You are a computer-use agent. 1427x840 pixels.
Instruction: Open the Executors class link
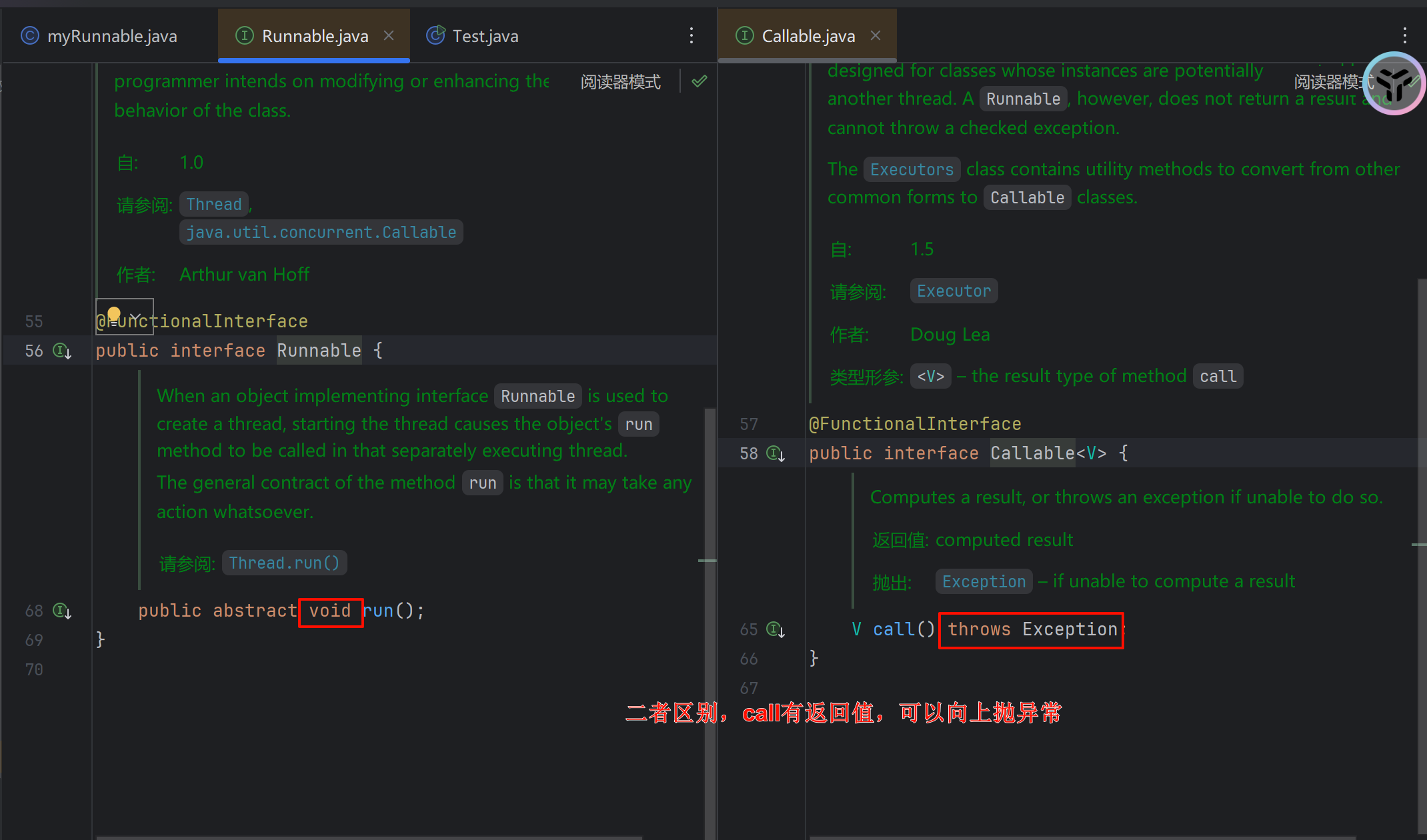[912, 169]
